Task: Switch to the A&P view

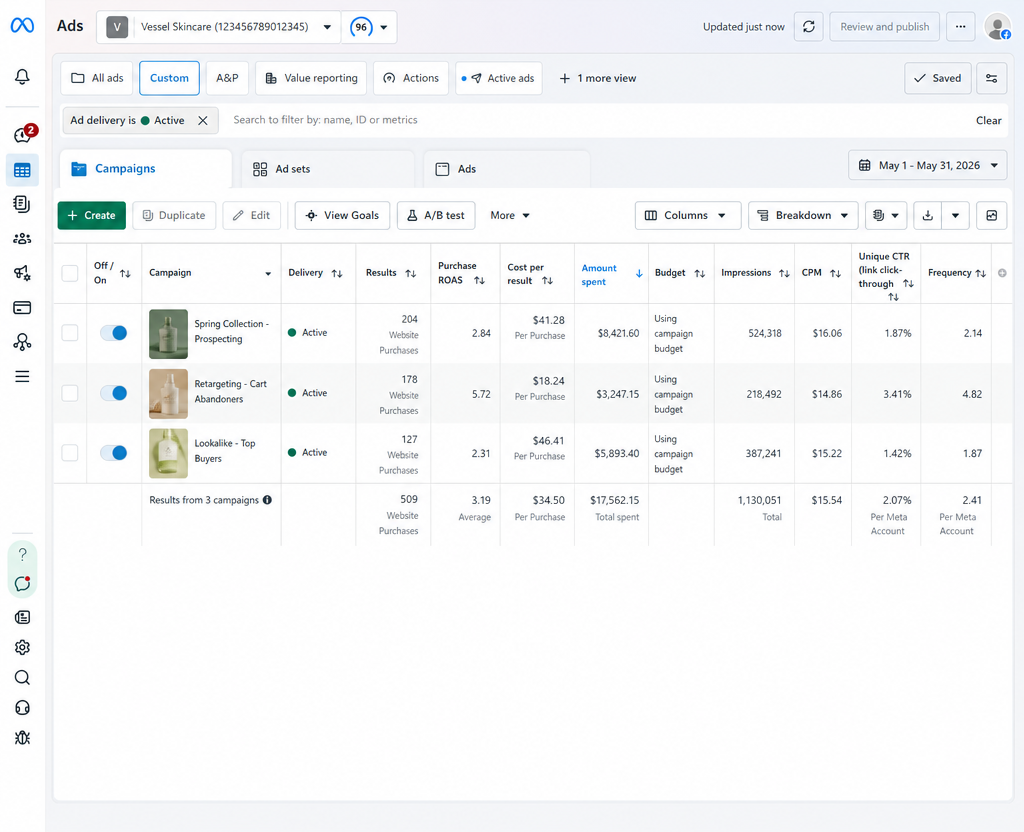Action: click(227, 78)
